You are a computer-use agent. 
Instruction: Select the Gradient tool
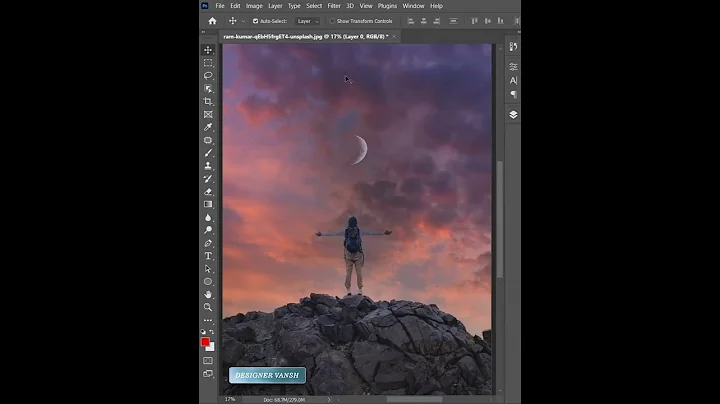point(208,204)
